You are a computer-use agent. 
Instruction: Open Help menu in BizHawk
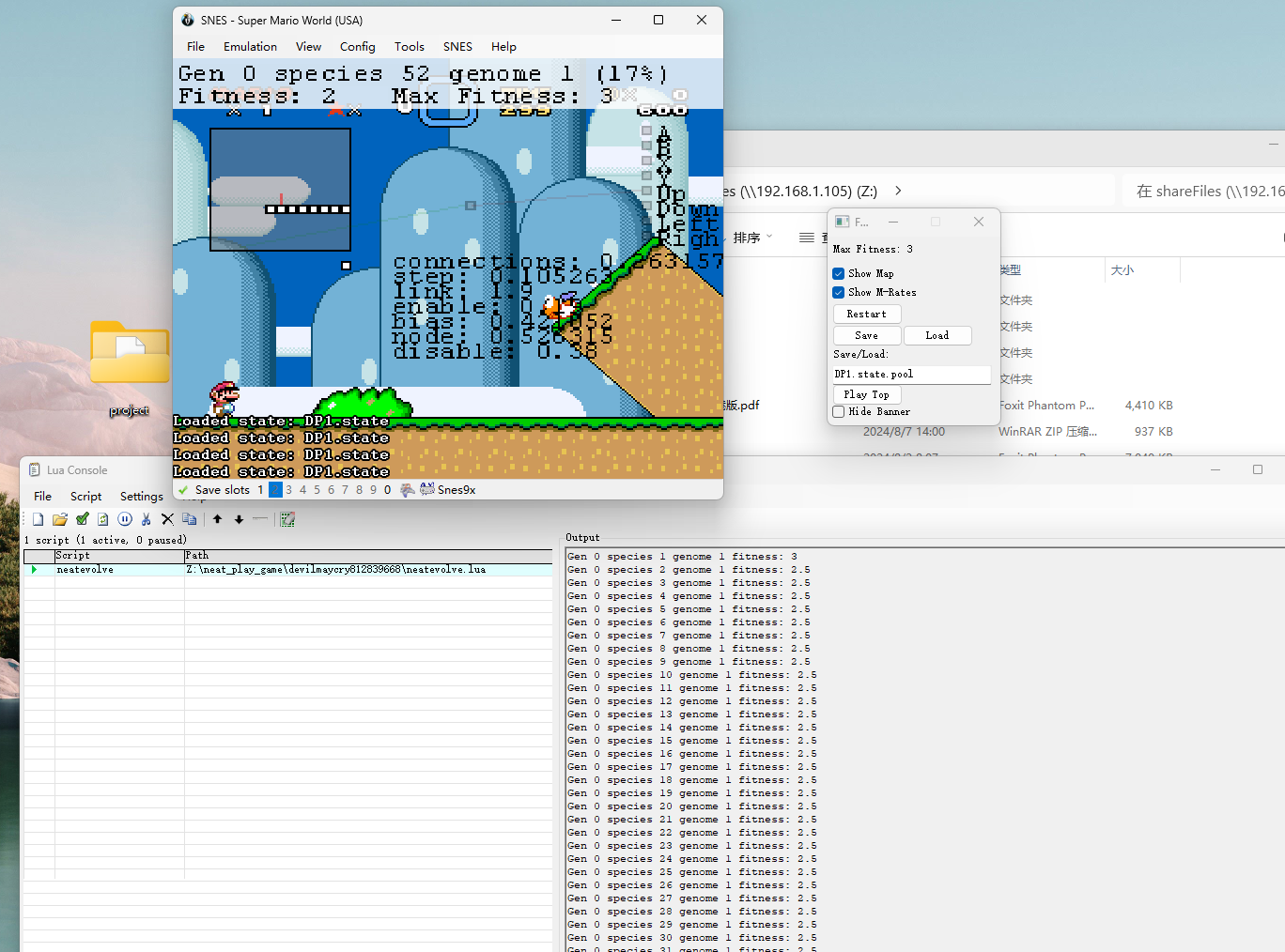(x=503, y=47)
